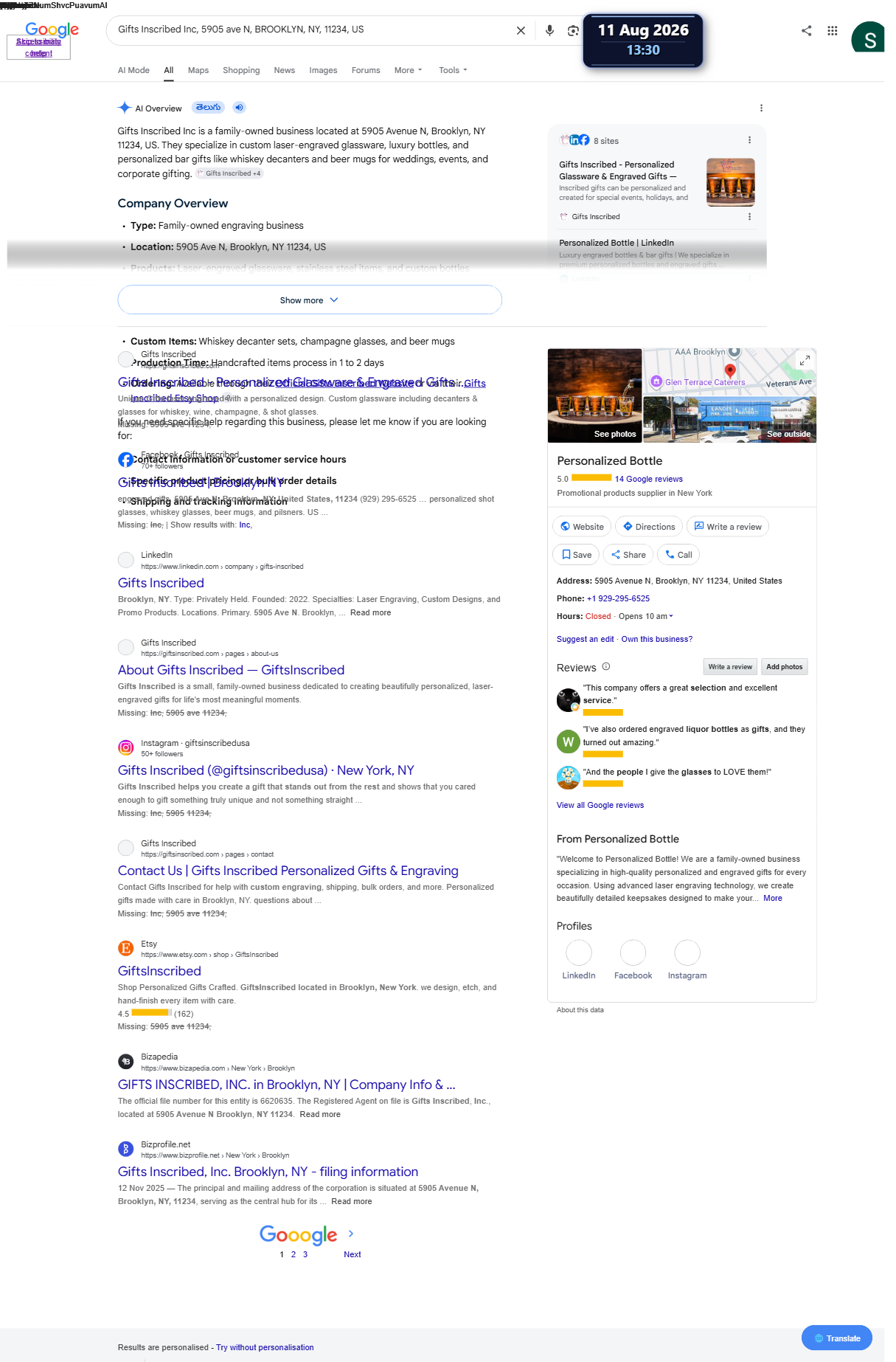Go to next page via the arrow icon
The height and width of the screenshot is (1362, 896).
point(351,1233)
